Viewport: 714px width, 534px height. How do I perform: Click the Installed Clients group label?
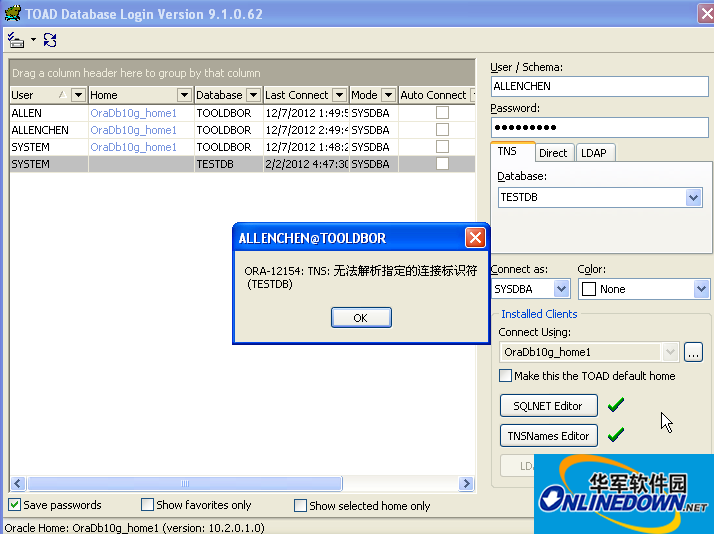click(539, 314)
